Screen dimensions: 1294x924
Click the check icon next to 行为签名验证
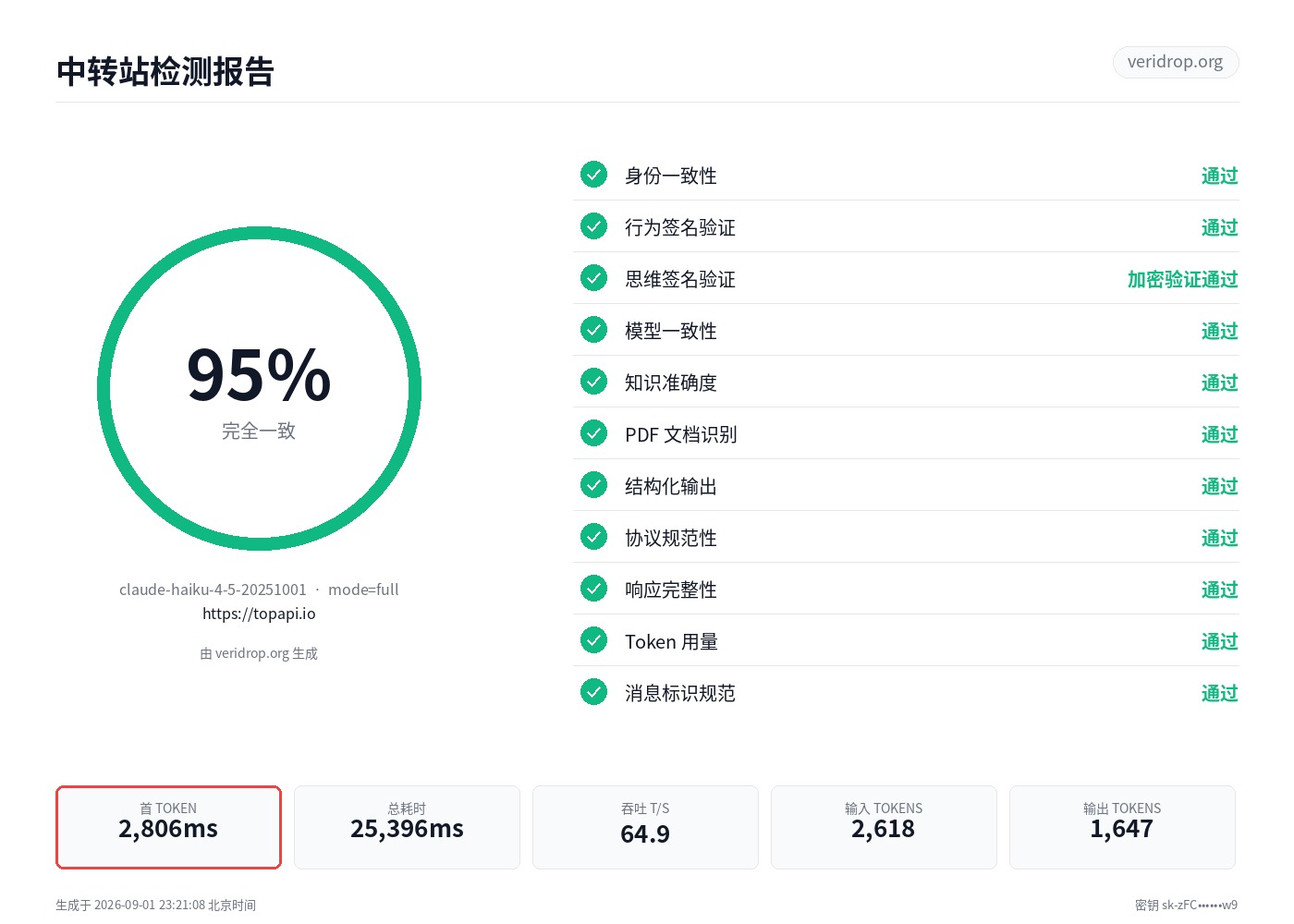tap(593, 226)
